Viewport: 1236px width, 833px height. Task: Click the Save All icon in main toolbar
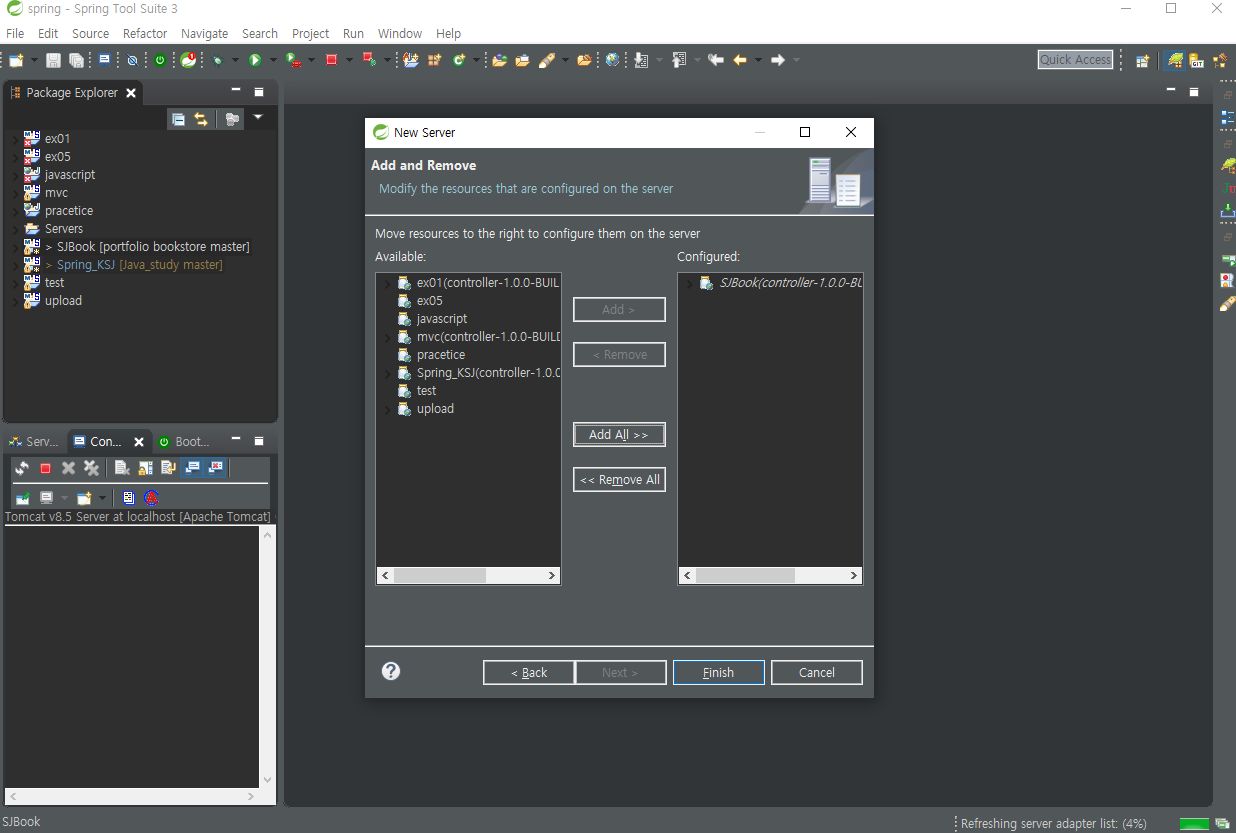click(x=76, y=60)
